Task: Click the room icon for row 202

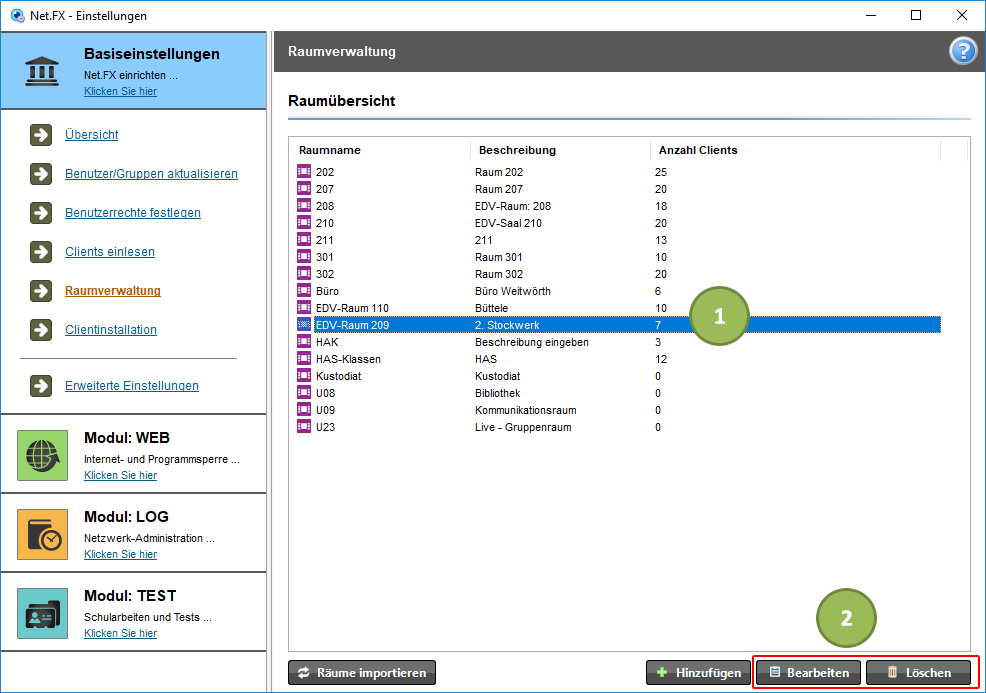Action: 304,171
